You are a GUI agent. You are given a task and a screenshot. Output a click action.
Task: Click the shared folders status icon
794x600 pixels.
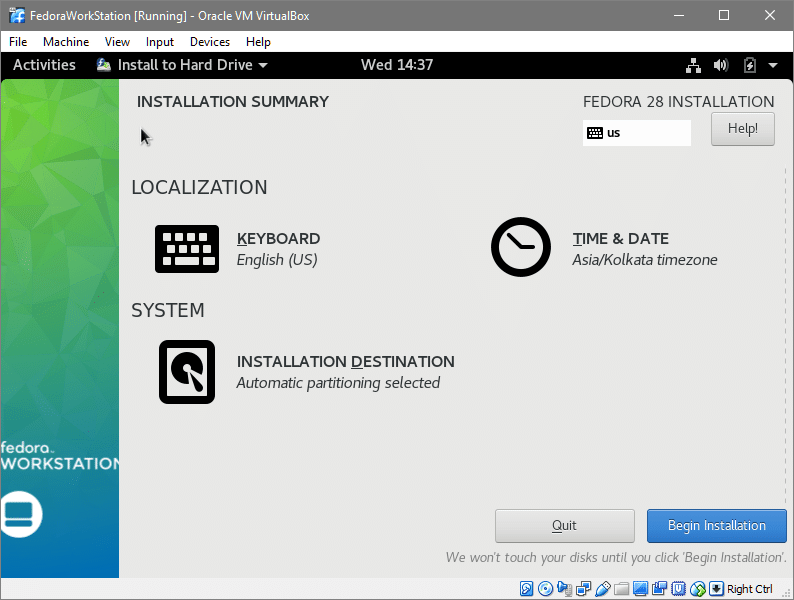point(622,589)
